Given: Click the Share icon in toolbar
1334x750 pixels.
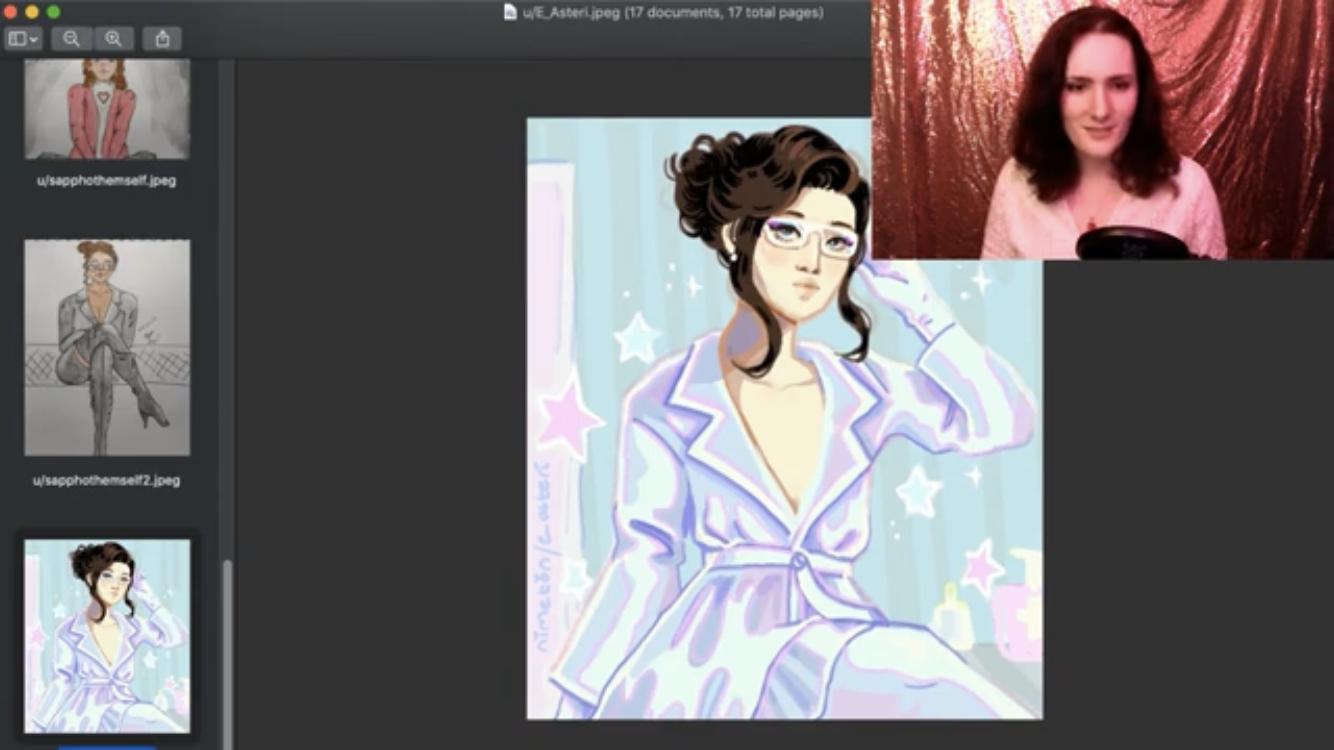Looking at the screenshot, I should (x=162, y=39).
